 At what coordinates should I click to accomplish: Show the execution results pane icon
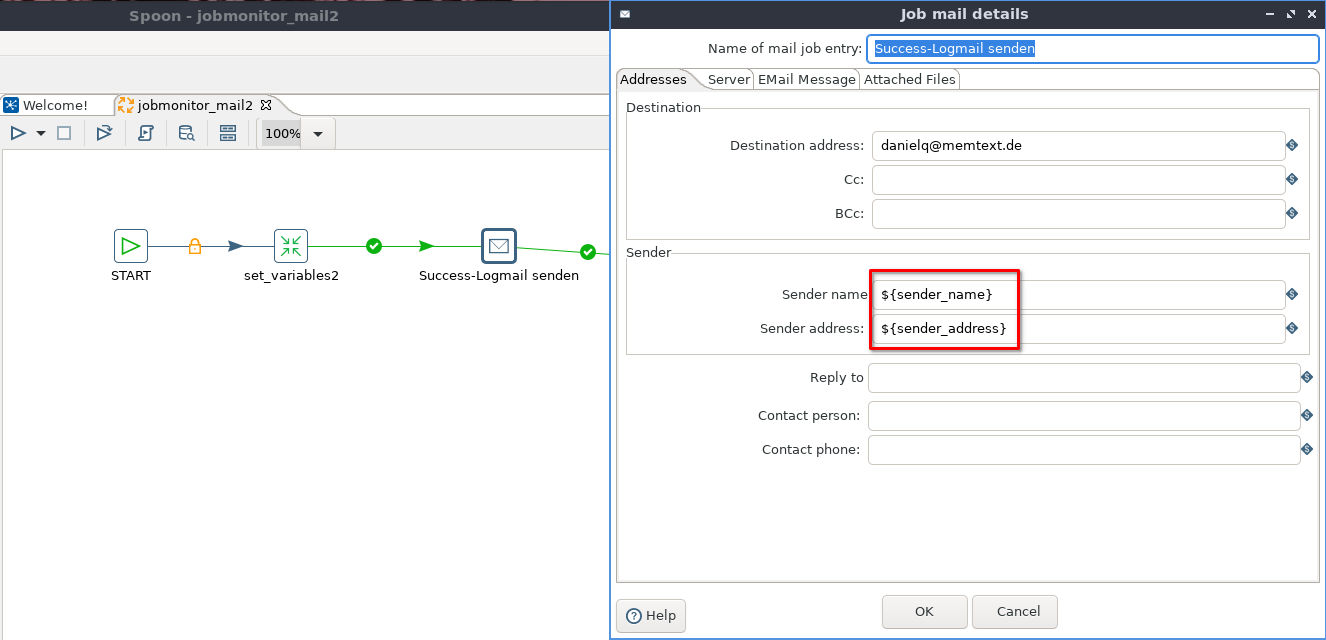click(x=228, y=133)
